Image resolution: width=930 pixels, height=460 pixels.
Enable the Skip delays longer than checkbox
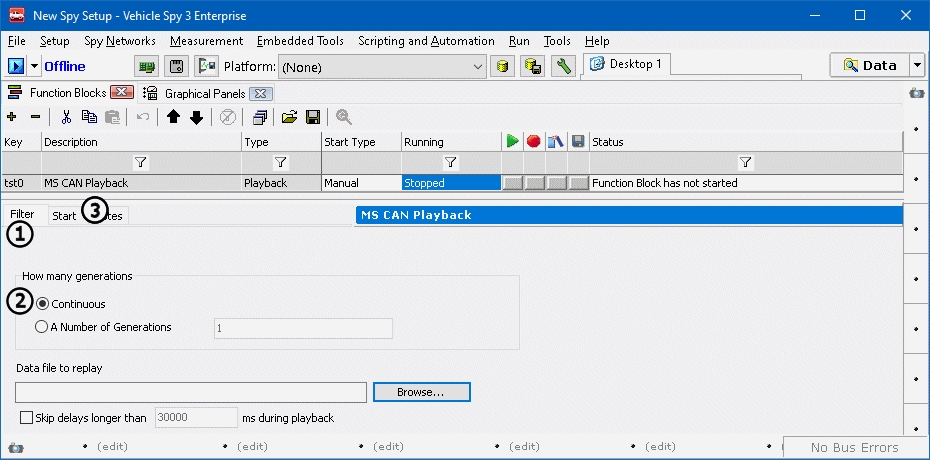tap(27, 418)
